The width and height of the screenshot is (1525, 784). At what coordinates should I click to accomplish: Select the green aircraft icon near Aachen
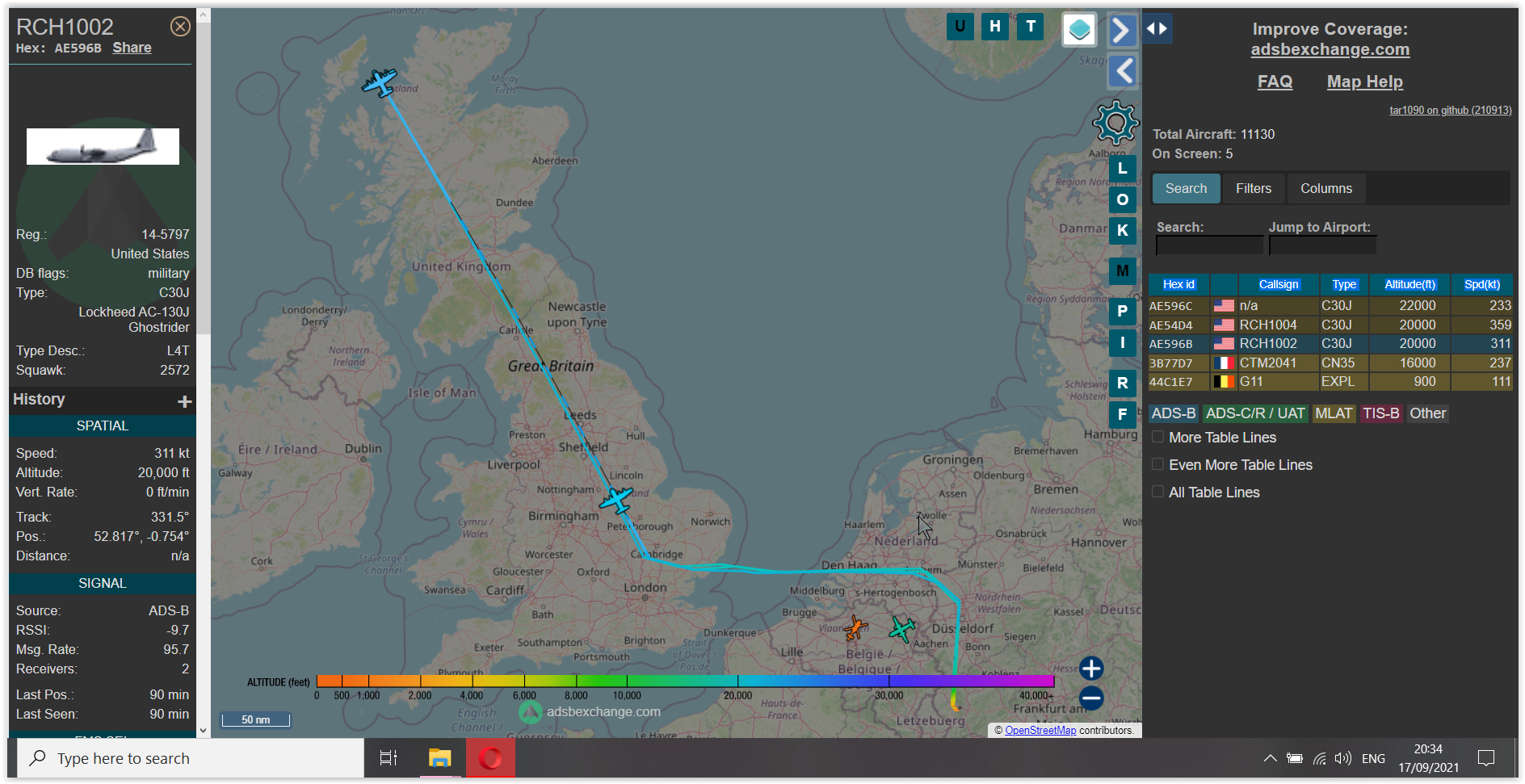pos(902,628)
